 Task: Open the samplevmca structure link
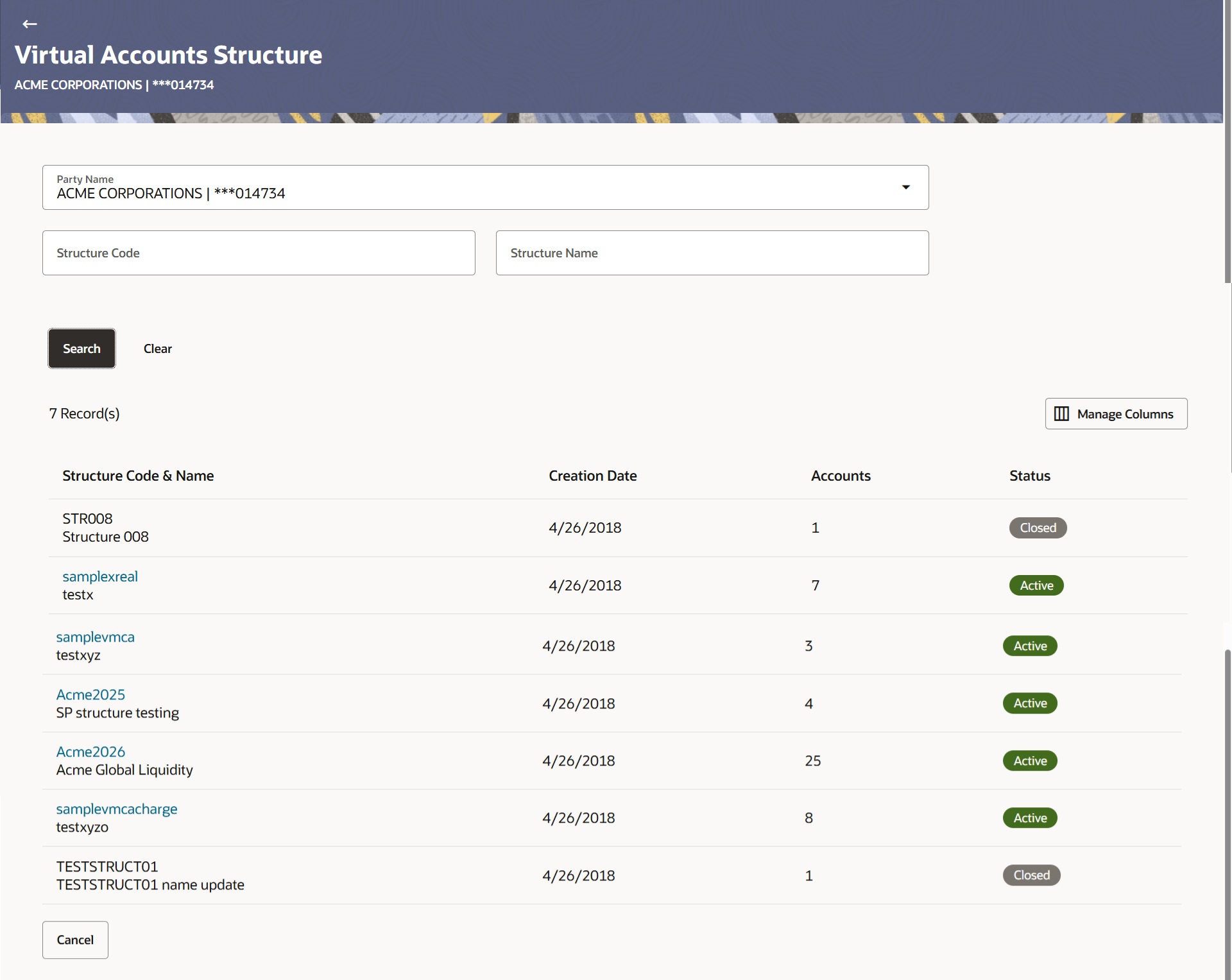95,637
